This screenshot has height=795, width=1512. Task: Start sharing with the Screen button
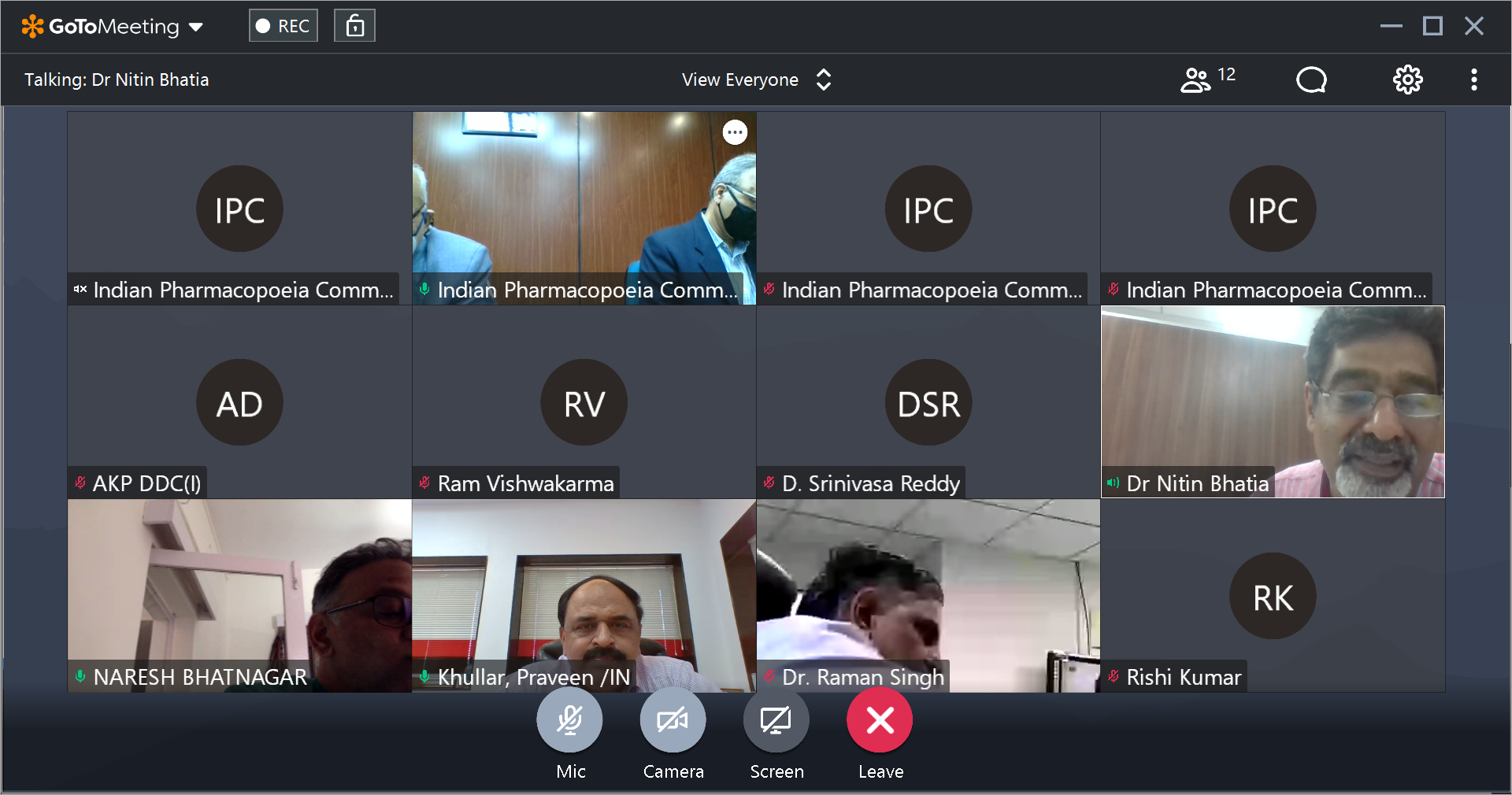pos(776,720)
